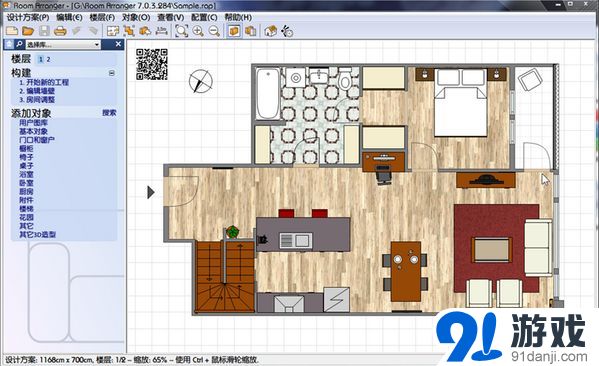Open the 楼层(F) menu
The height and width of the screenshot is (366, 599).
click(x=102, y=18)
